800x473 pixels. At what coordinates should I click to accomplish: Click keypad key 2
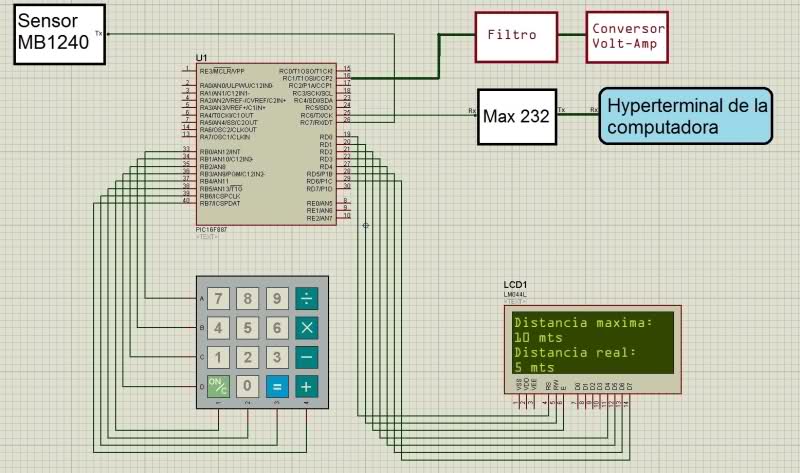click(x=247, y=357)
